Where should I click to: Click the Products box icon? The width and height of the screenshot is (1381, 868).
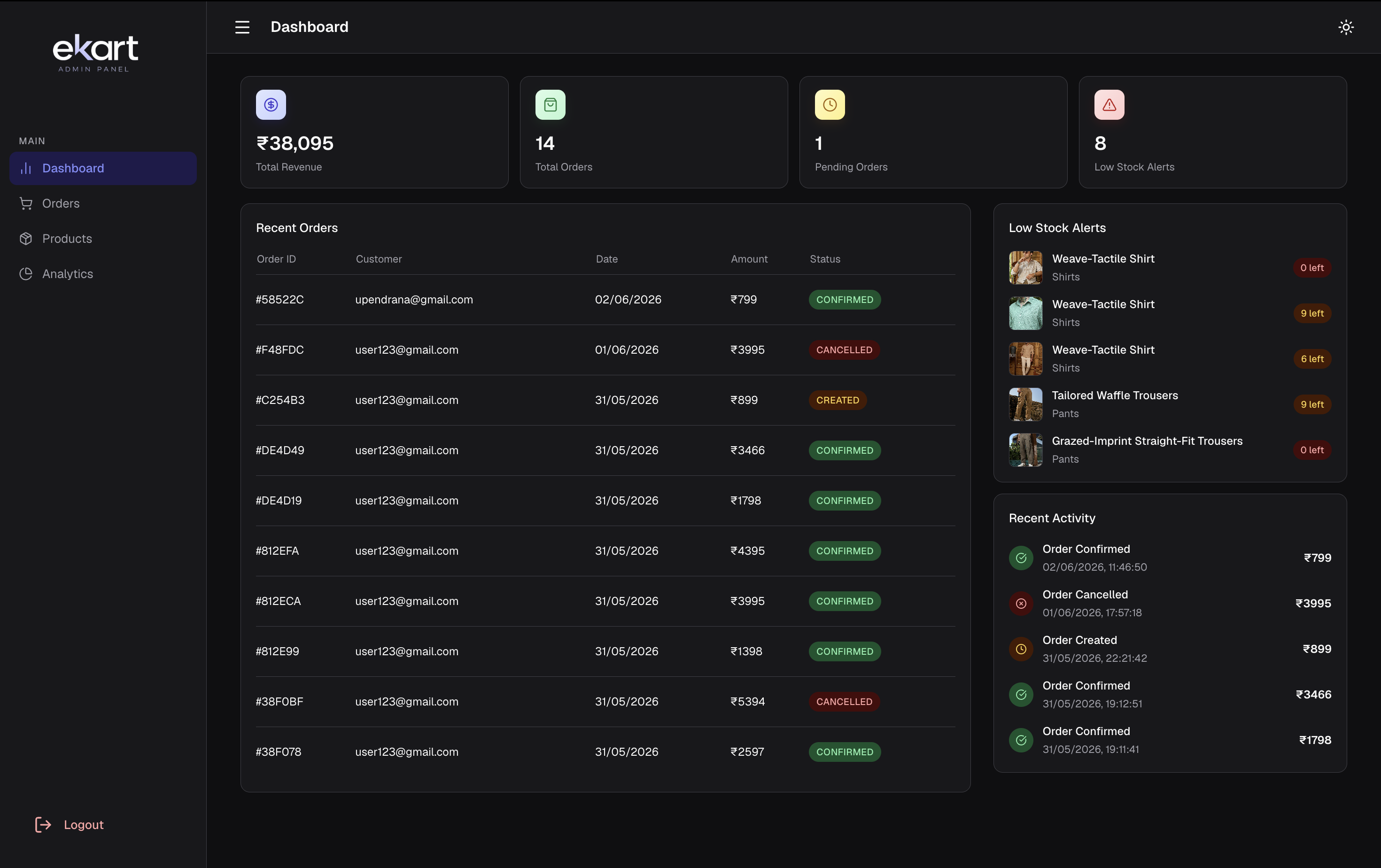[x=26, y=239]
